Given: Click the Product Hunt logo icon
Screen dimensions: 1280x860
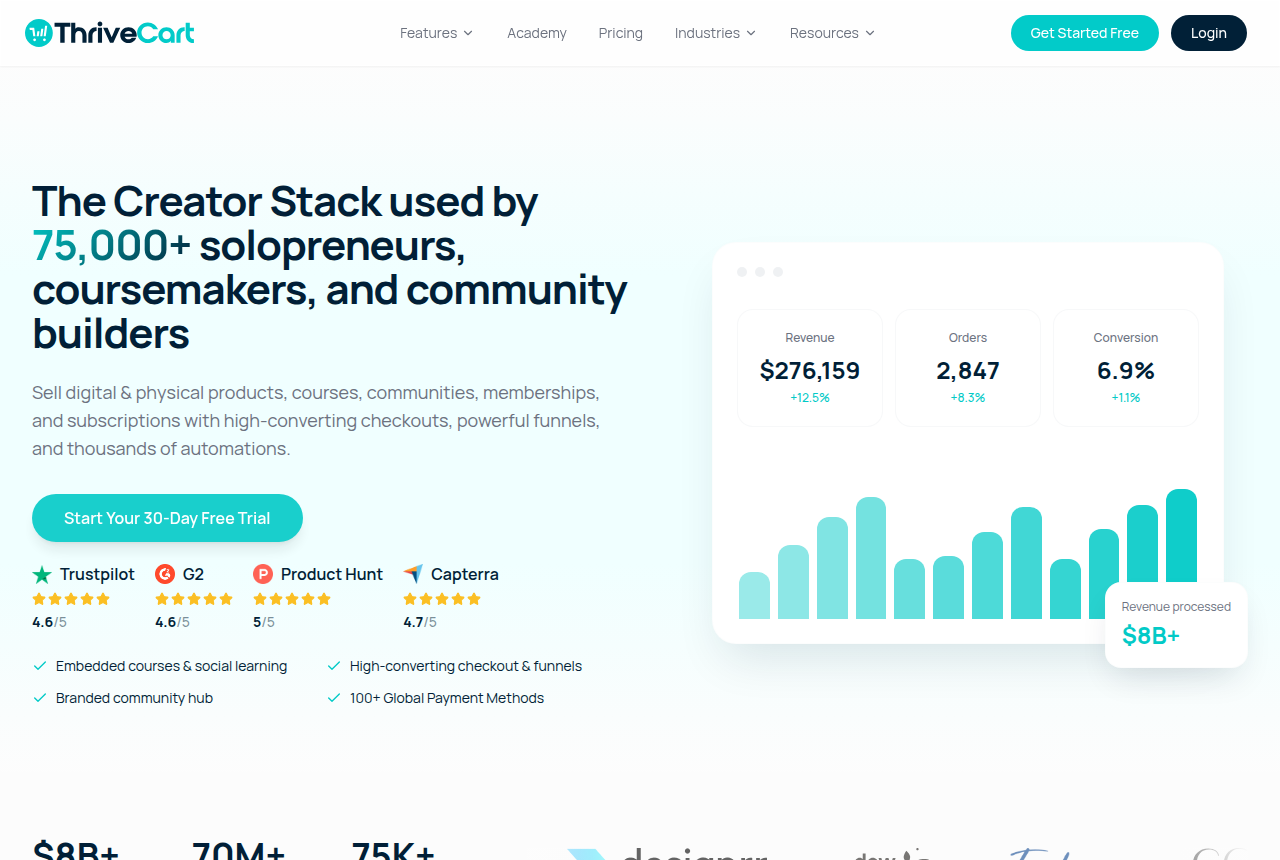Looking at the screenshot, I should [263, 574].
